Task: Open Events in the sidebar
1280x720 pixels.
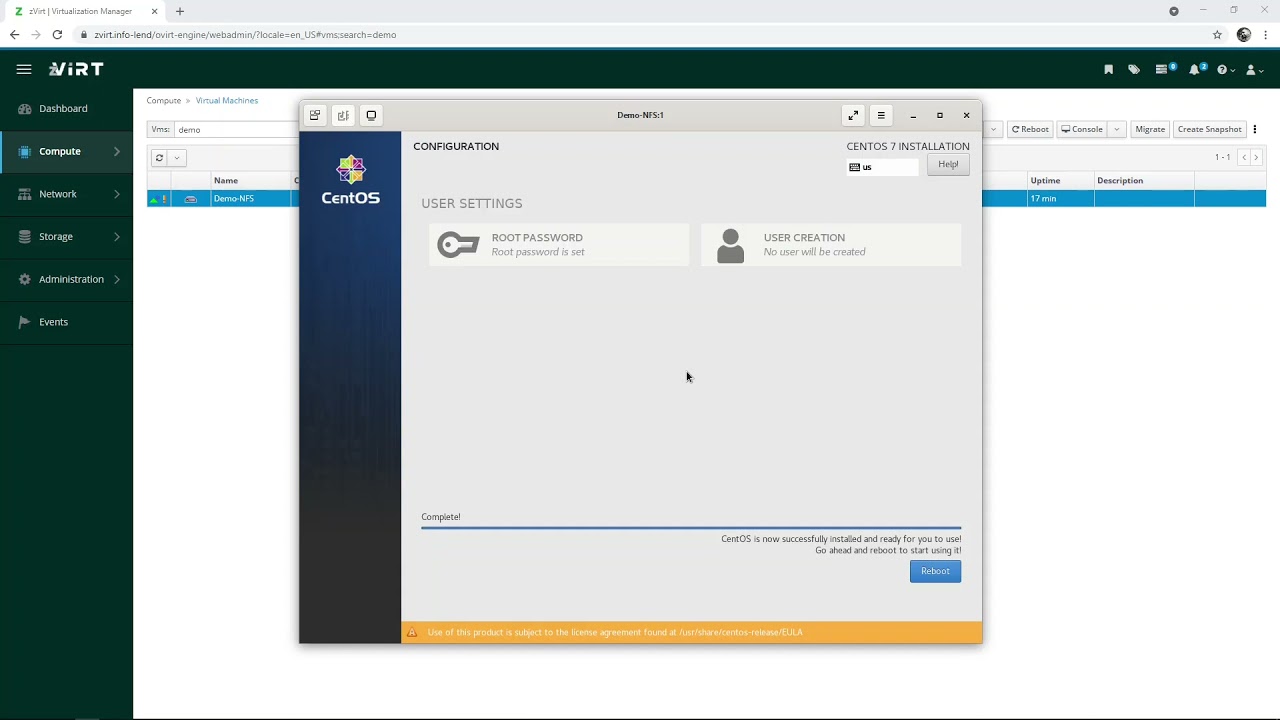Action: 66,322
